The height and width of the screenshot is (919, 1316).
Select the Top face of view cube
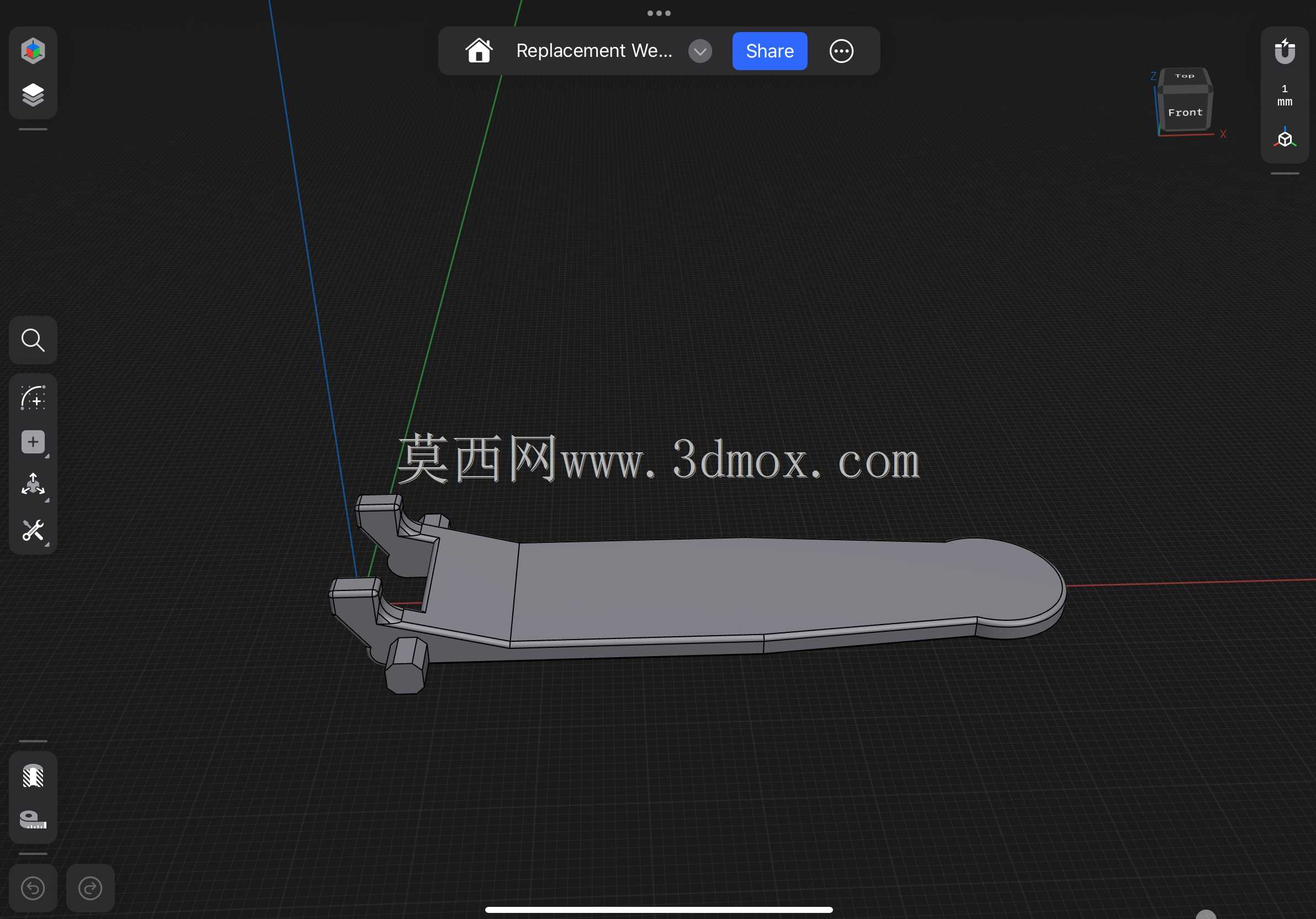click(1184, 76)
